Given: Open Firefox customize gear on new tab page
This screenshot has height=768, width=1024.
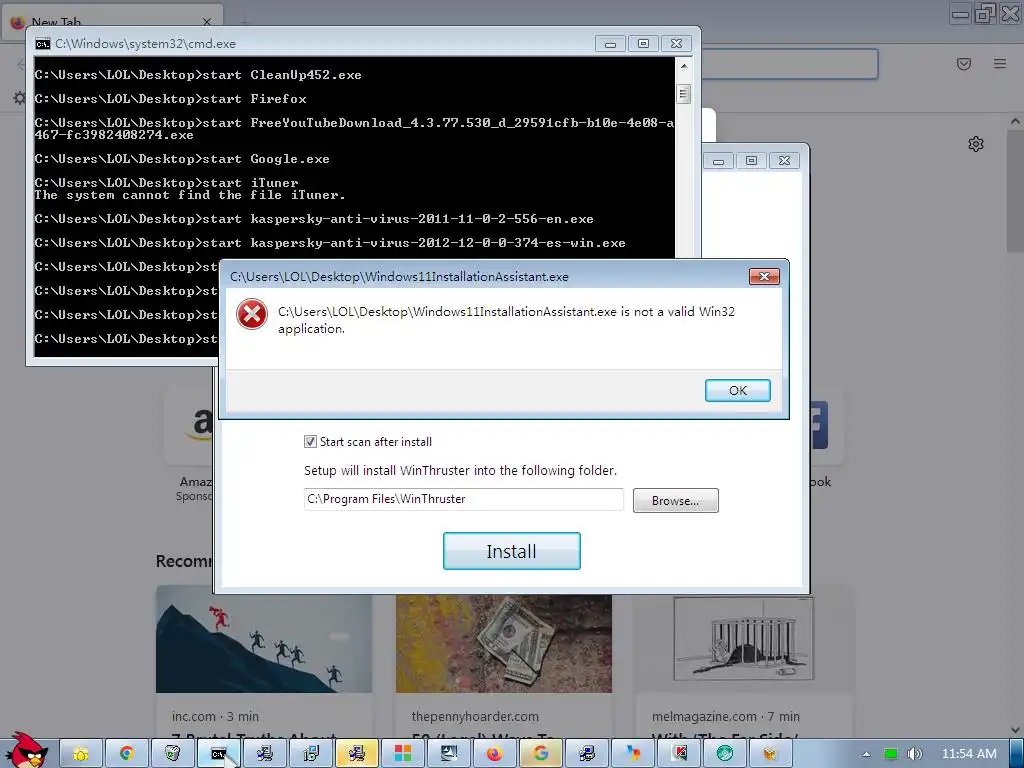Looking at the screenshot, I should click(x=976, y=144).
